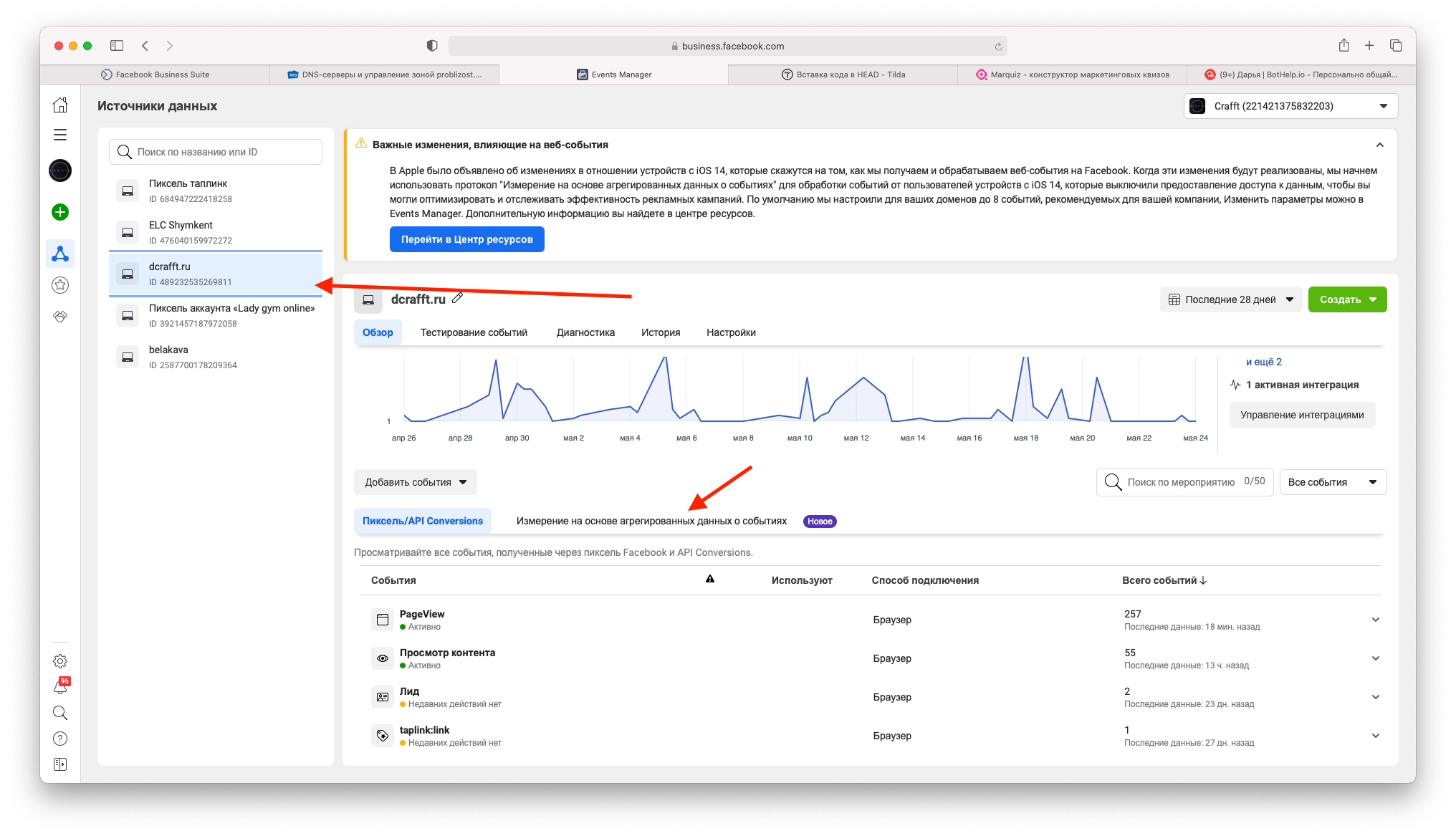Focus search by name or ID field
The image size is (1456, 836).
tap(216, 152)
